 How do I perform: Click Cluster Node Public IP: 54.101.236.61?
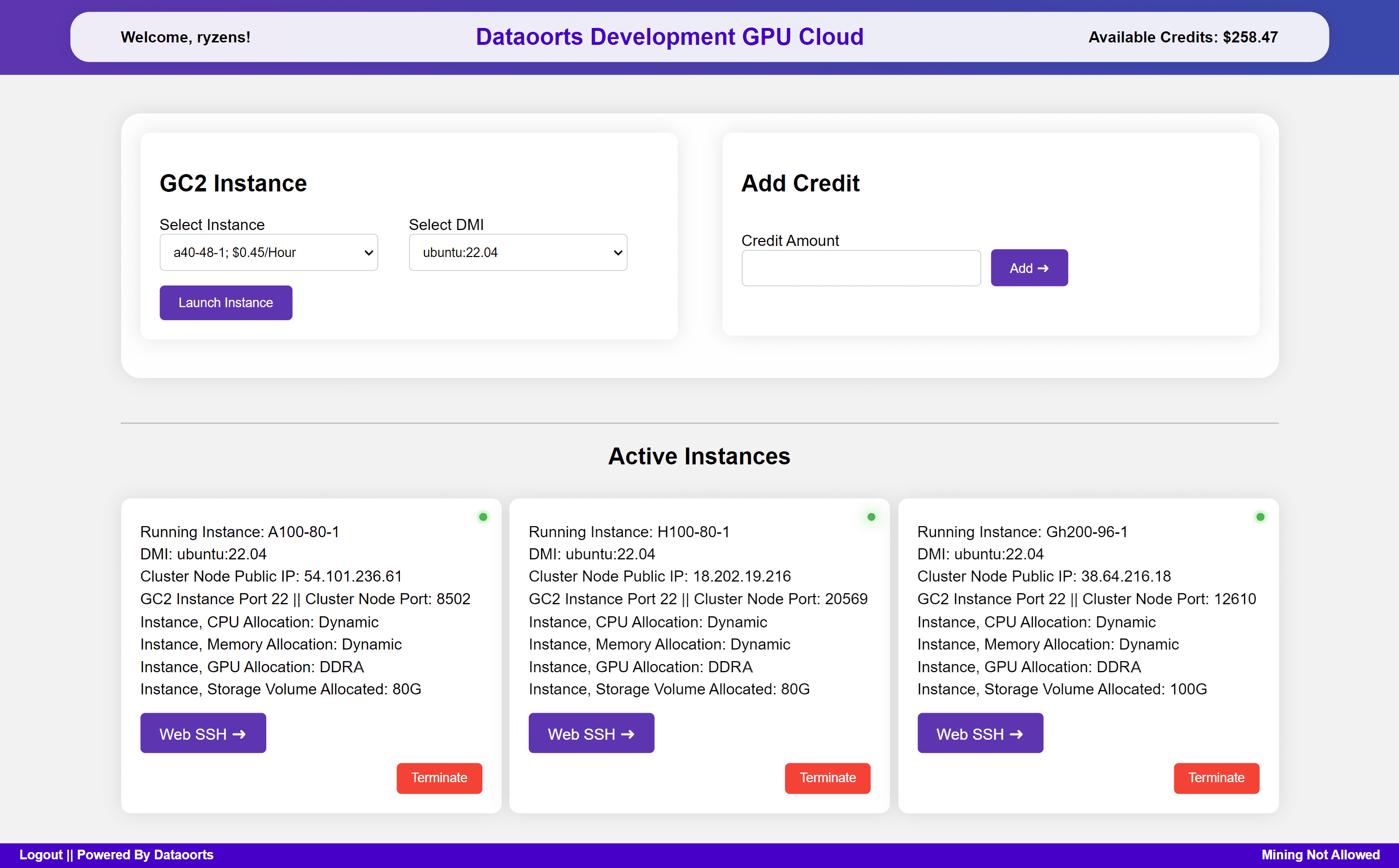point(271,576)
